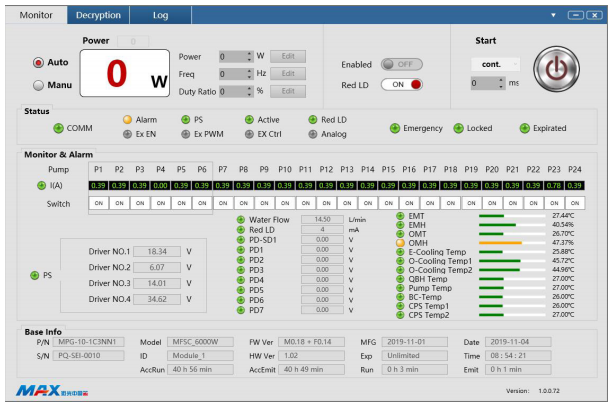
Task: Click the OMH temperature progress bar
Action: tap(500, 242)
